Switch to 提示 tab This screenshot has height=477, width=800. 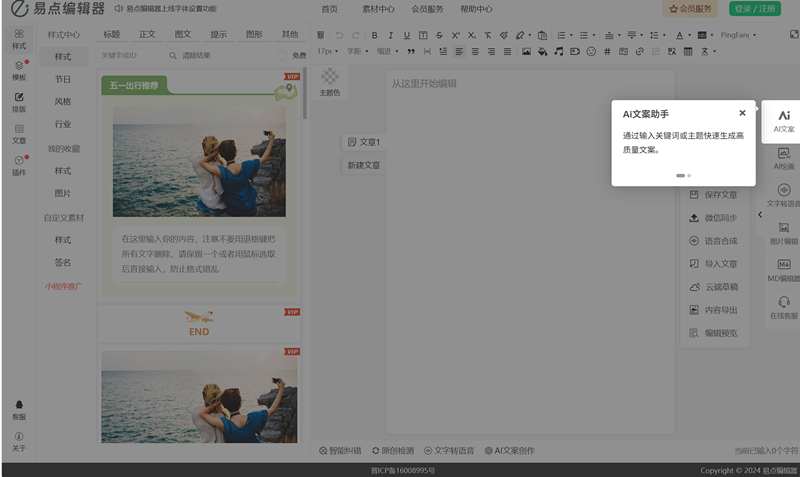tap(218, 34)
